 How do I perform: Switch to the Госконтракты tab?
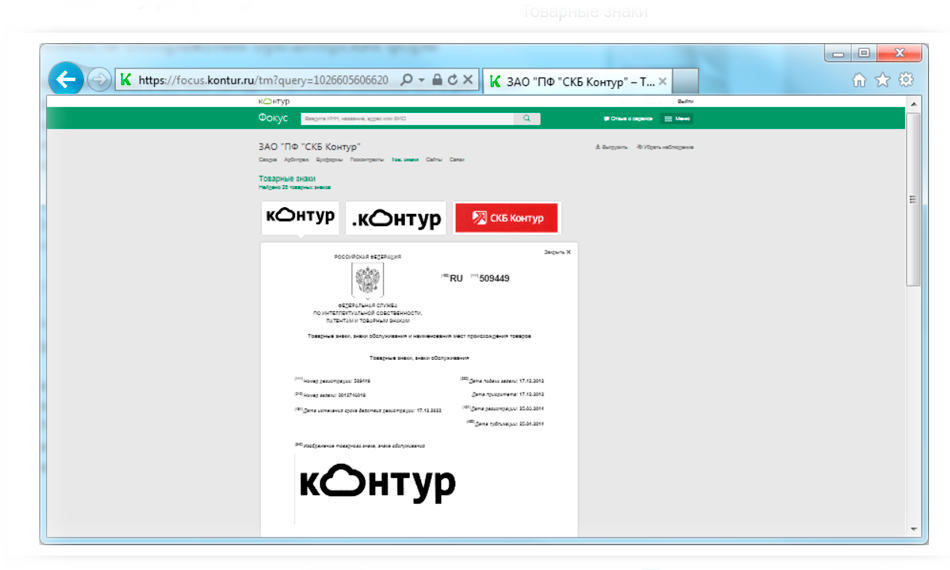[x=367, y=160]
